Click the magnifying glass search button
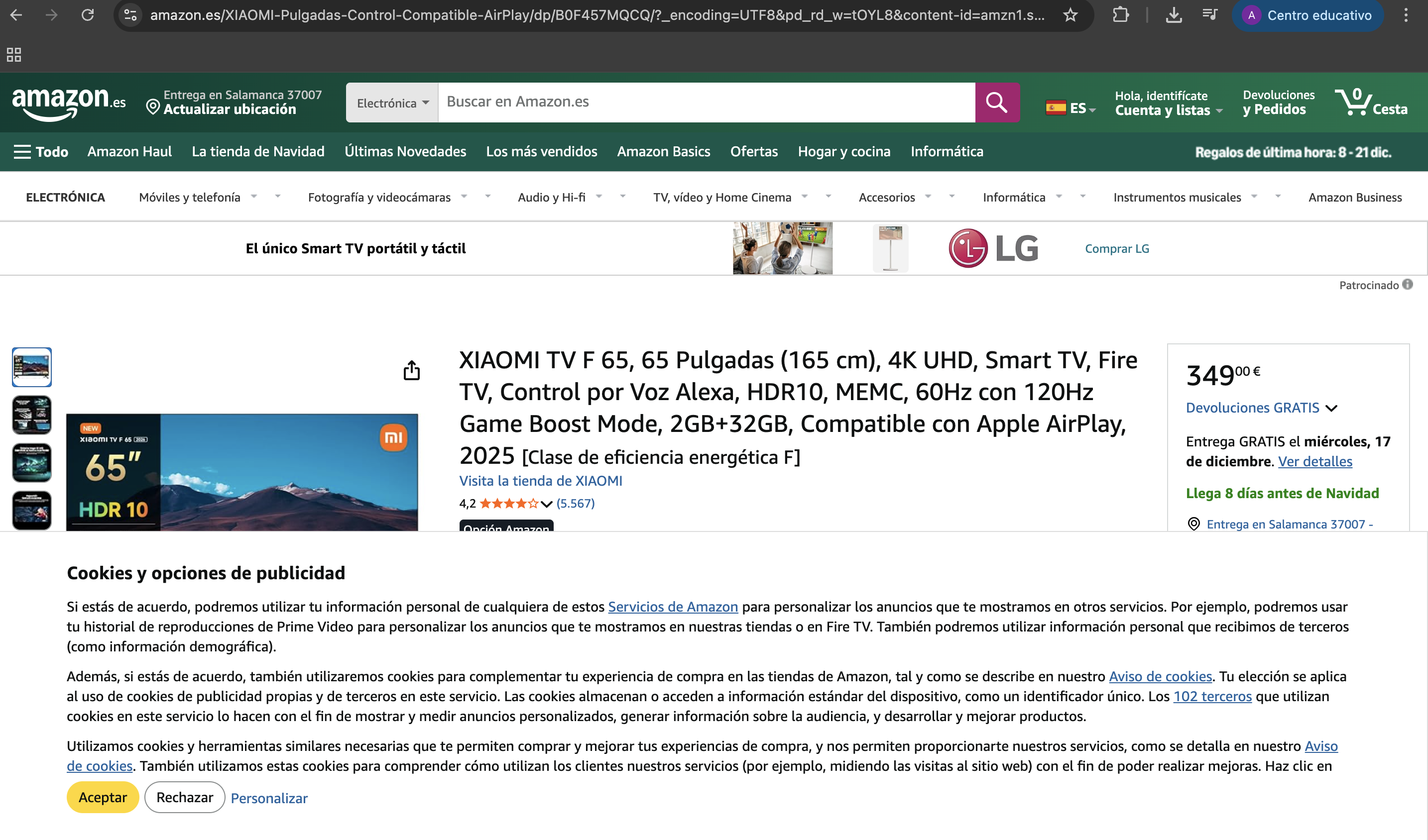Screen dimensions: 1428x840 coord(996,103)
